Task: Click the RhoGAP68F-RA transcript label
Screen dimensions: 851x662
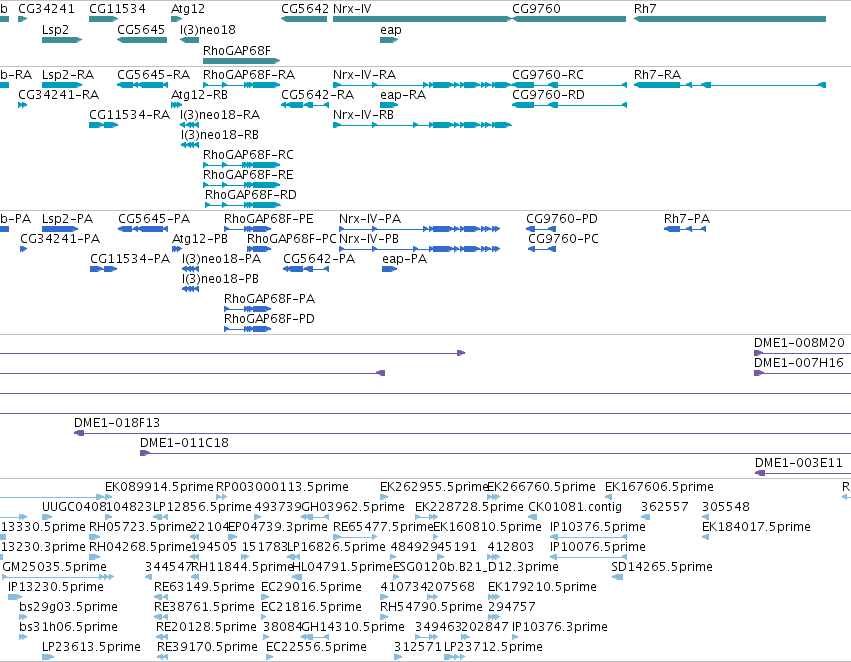Action: [249, 75]
